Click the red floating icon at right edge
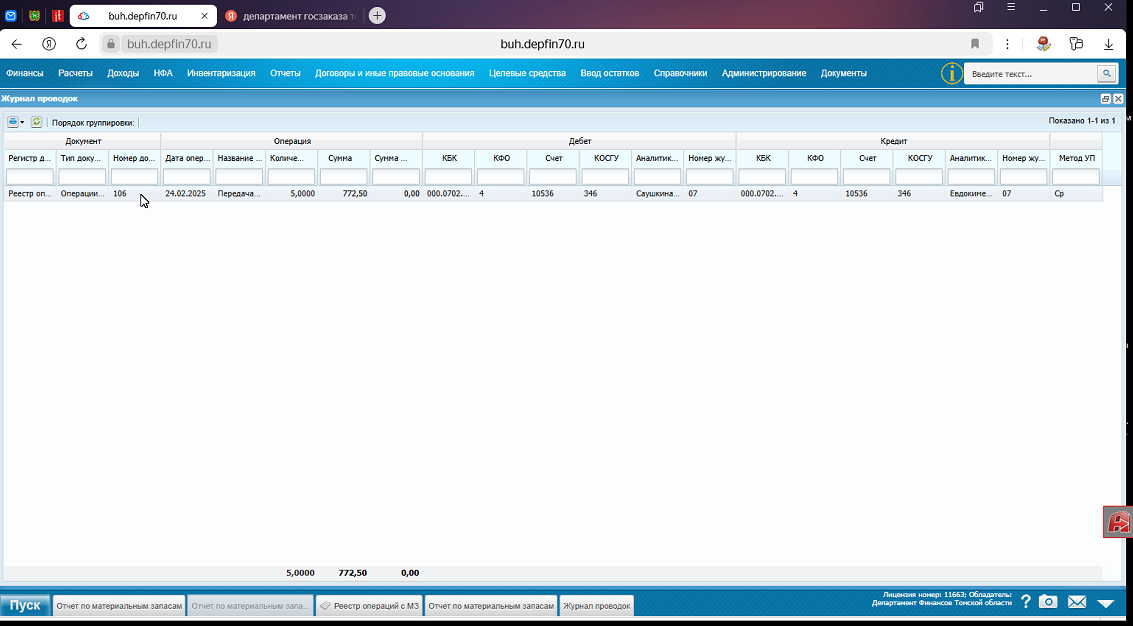 click(x=1119, y=522)
